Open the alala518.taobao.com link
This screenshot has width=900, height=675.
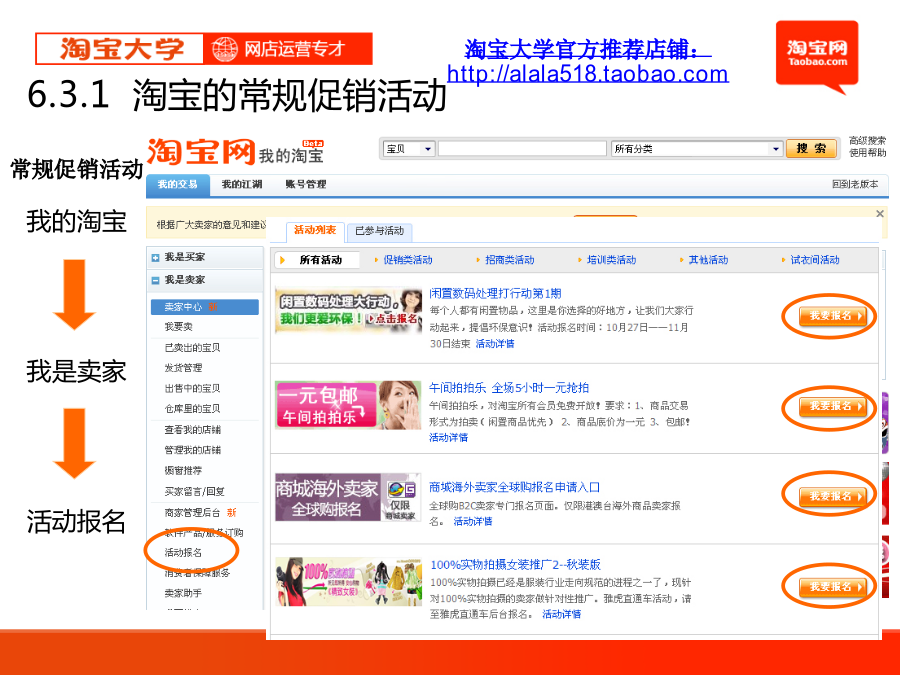click(587, 73)
